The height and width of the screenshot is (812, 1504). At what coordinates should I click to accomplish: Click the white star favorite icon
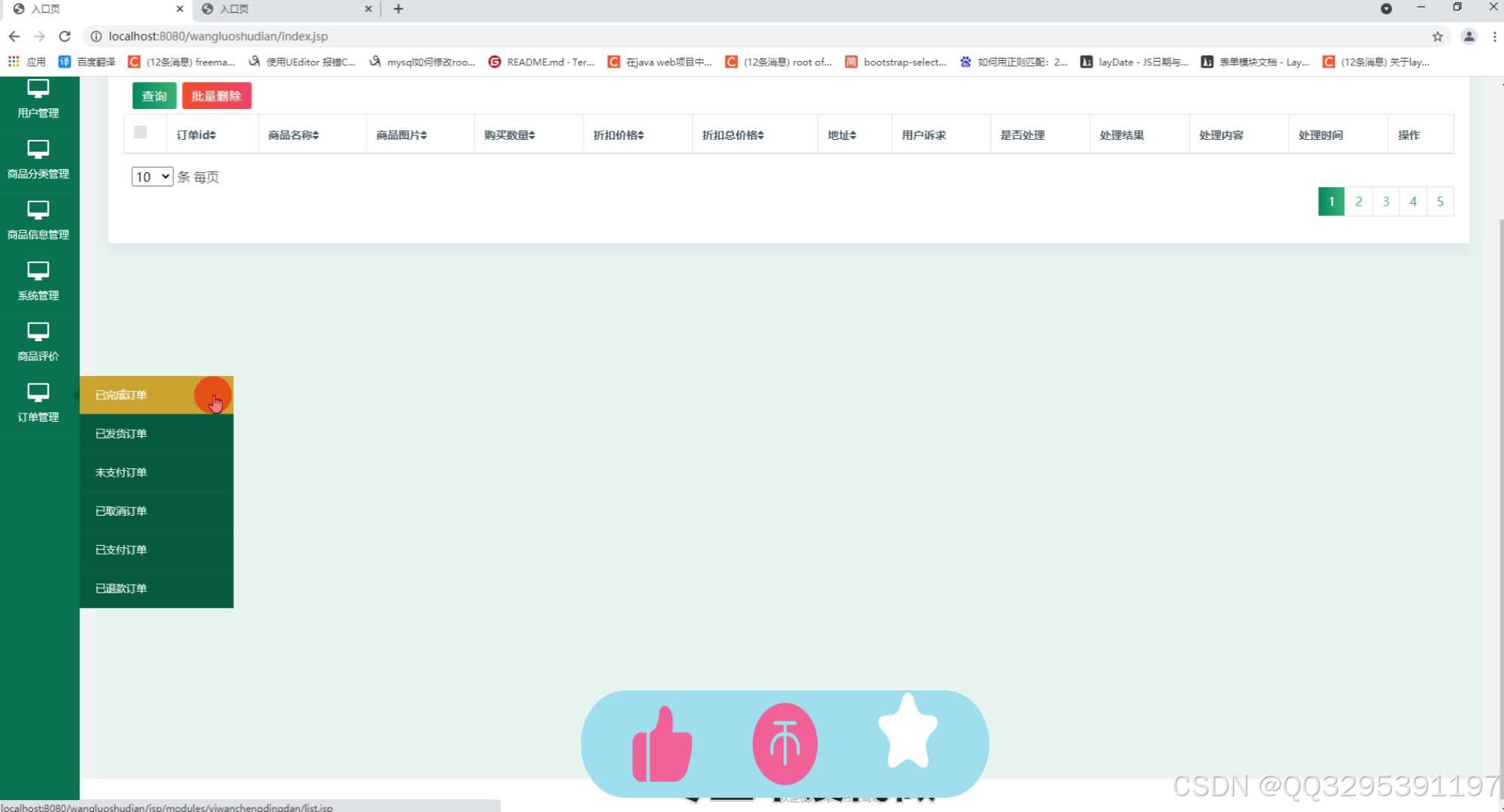pos(908,731)
